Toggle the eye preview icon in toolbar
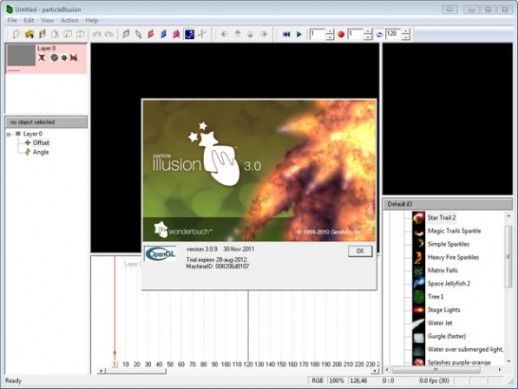518x389 pixels. click(x=379, y=34)
